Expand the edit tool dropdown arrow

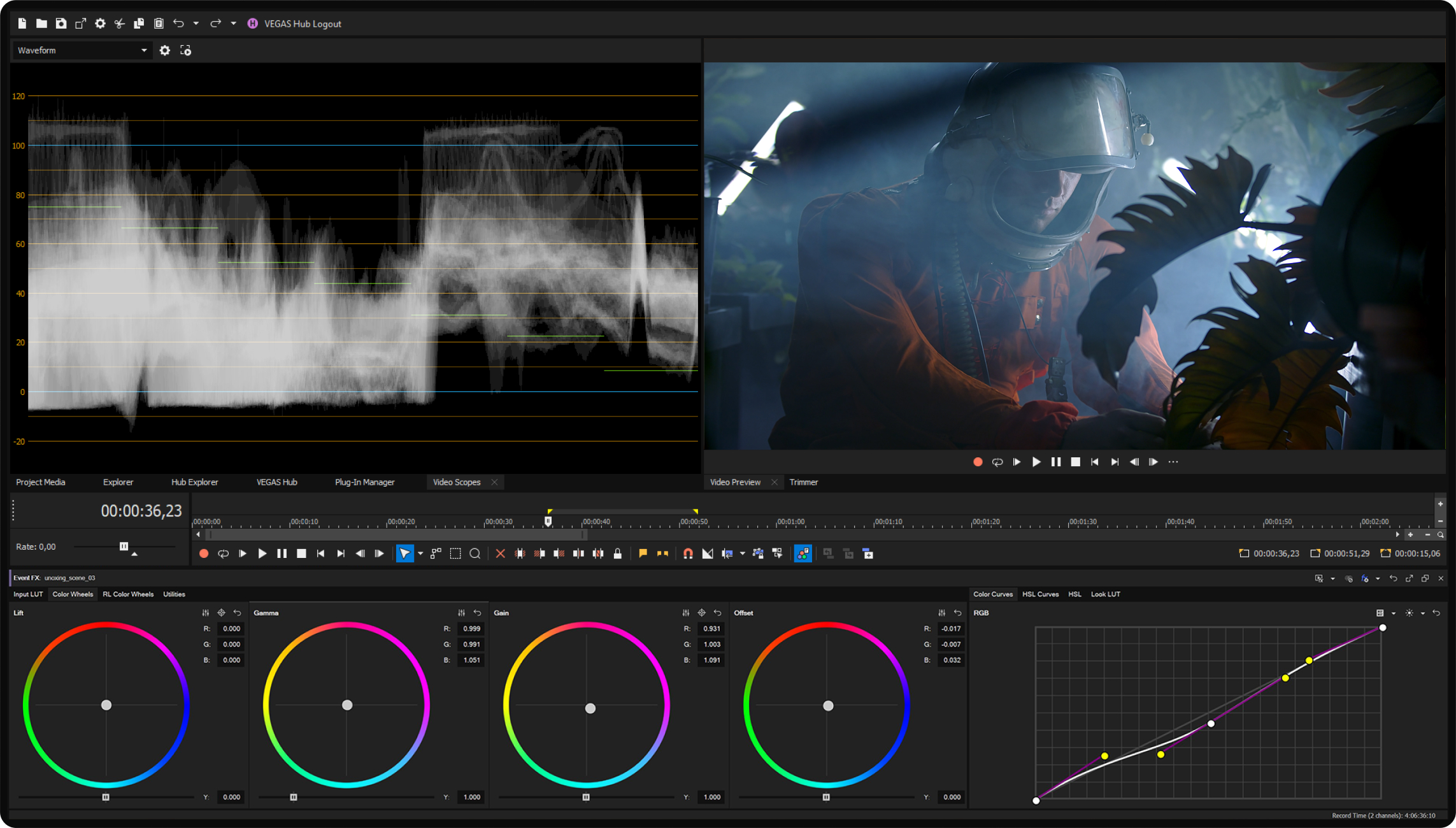[x=420, y=553]
